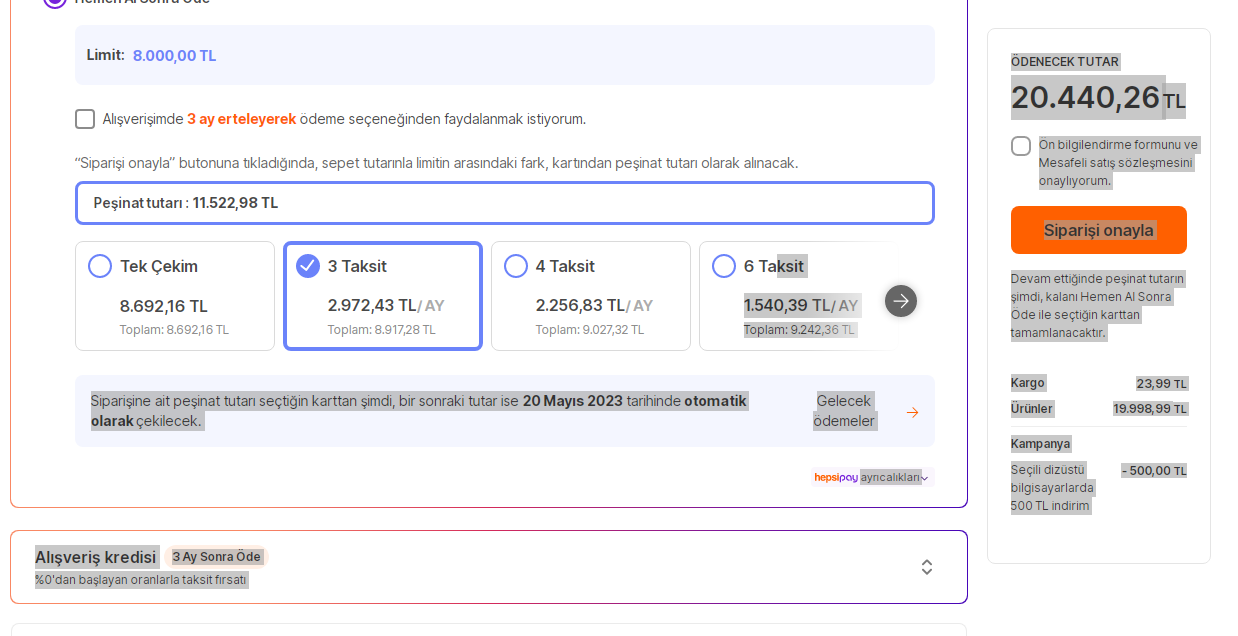Choose the 4 Taksit installment option
The height and width of the screenshot is (636, 1238).
pyautogui.click(x=591, y=296)
